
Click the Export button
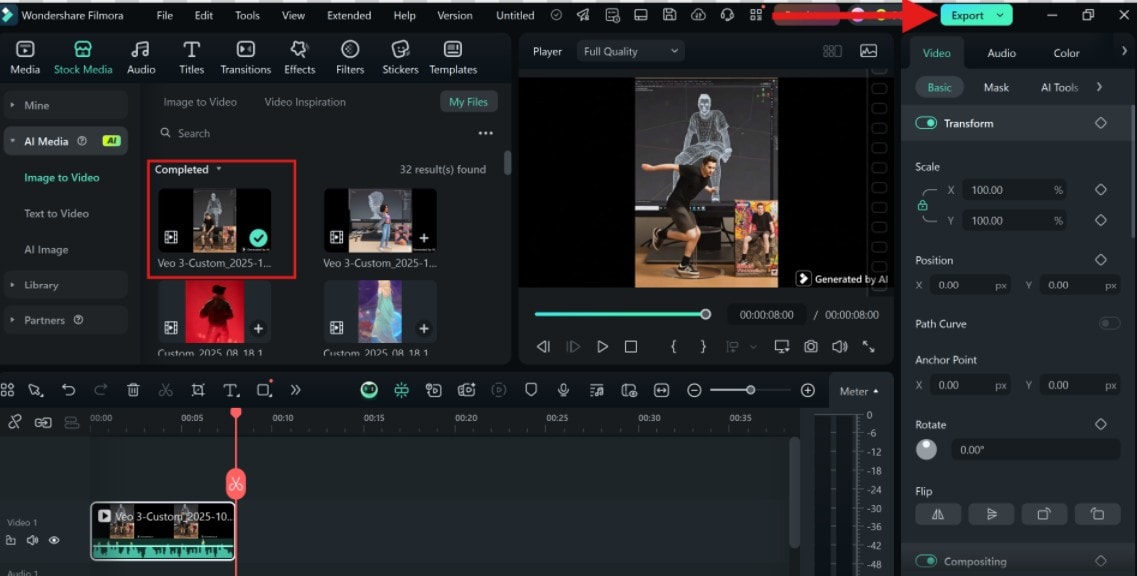[x=976, y=15]
